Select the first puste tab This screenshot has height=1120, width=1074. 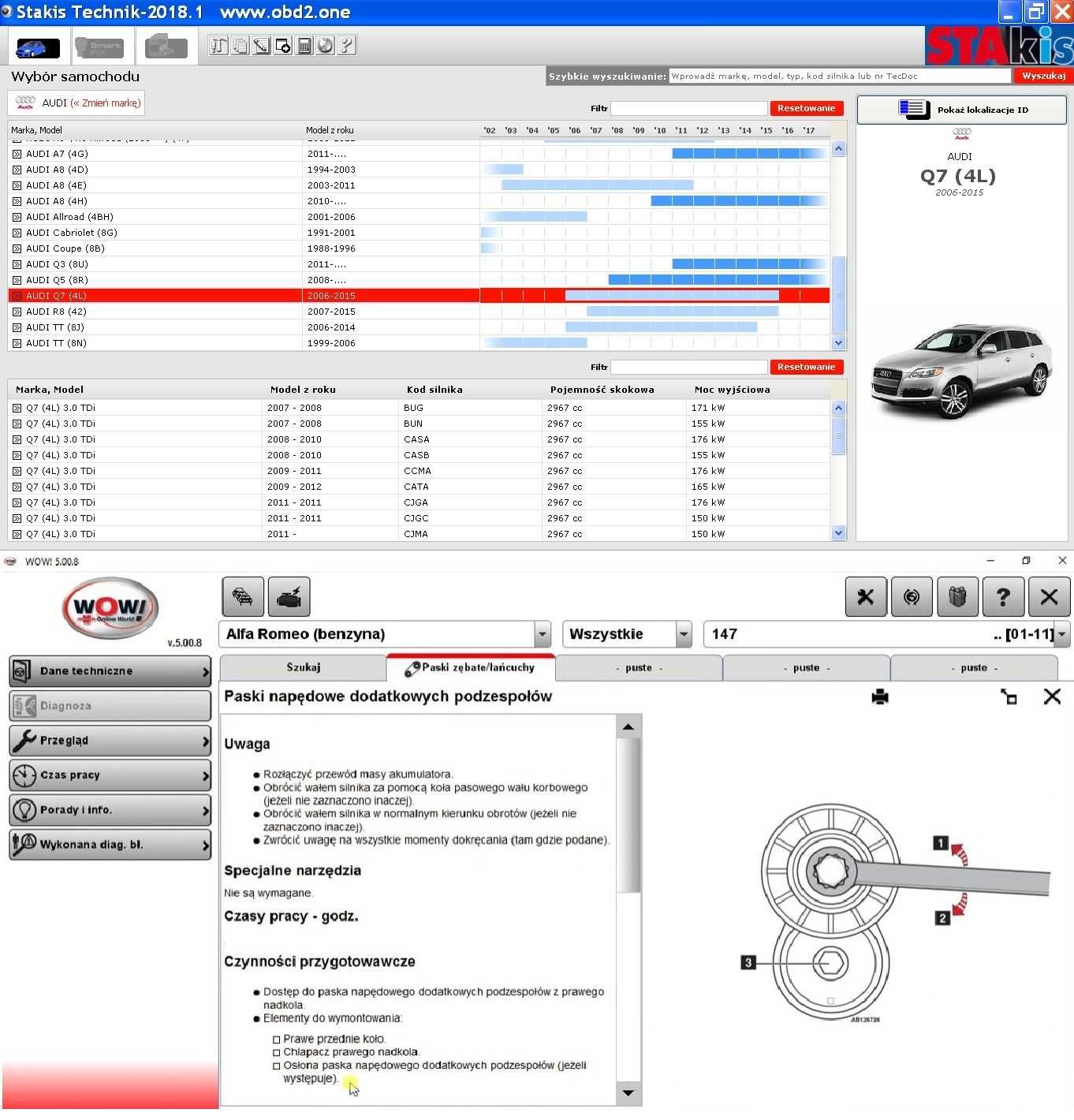tap(639, 667)
